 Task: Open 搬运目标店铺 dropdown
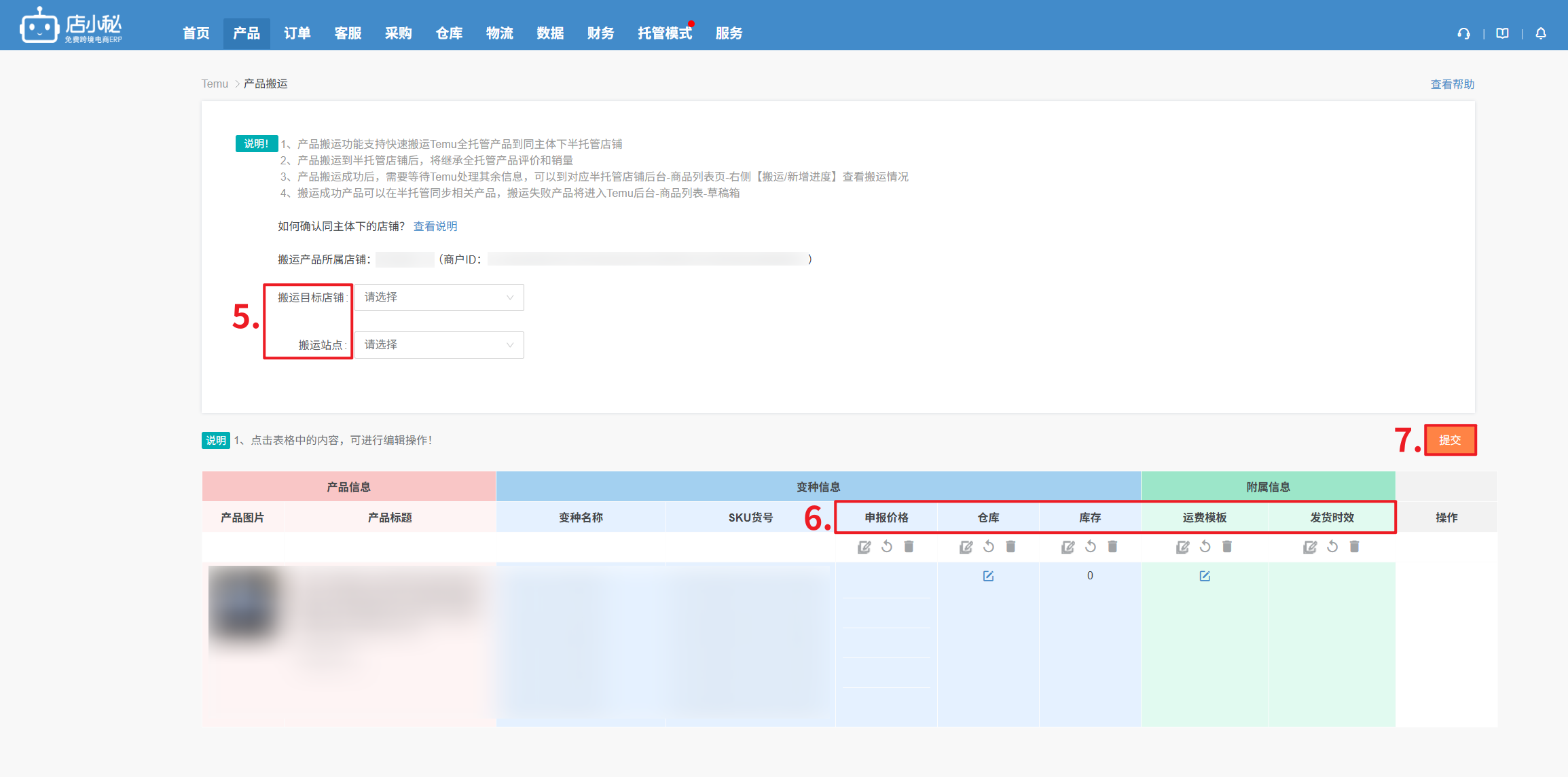pyautogui.click(x=439, y=297)
